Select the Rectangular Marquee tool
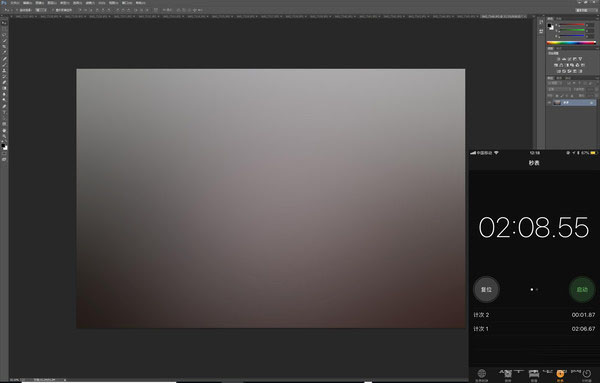Viewport: 600px width, 383px height. pos(4,29)
